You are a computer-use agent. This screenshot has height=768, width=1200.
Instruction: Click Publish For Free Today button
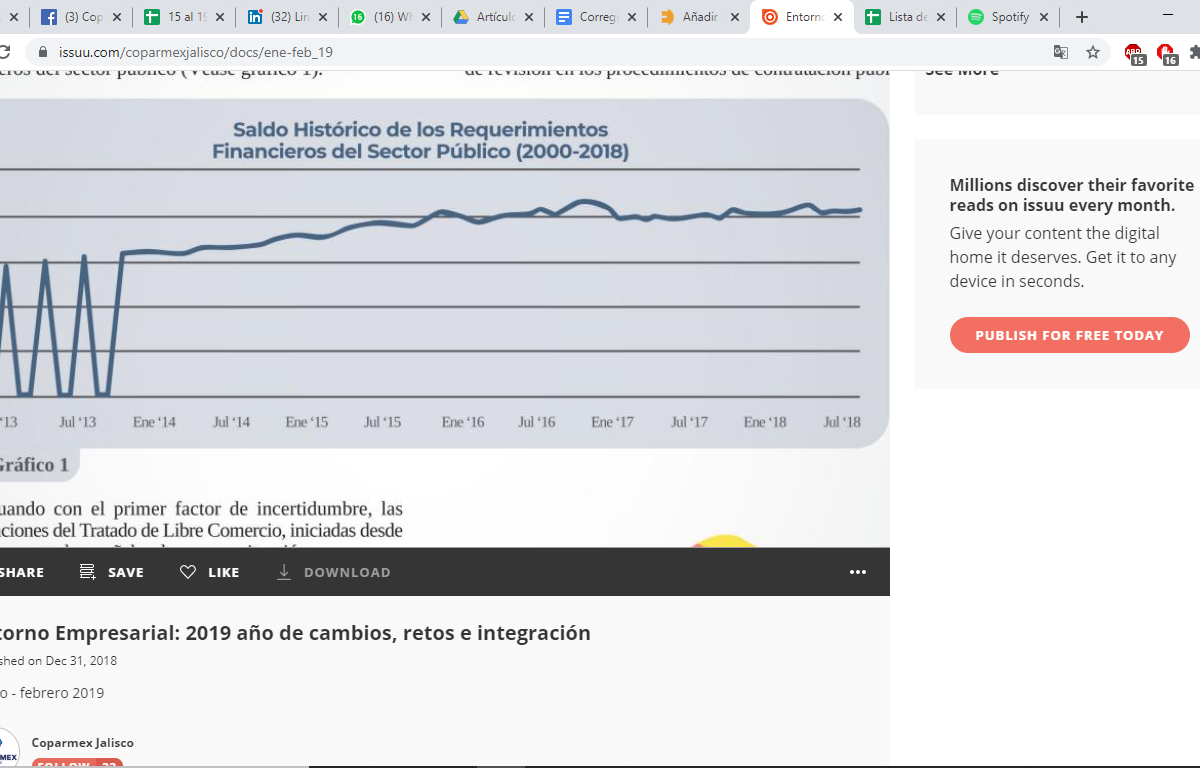1069,335
